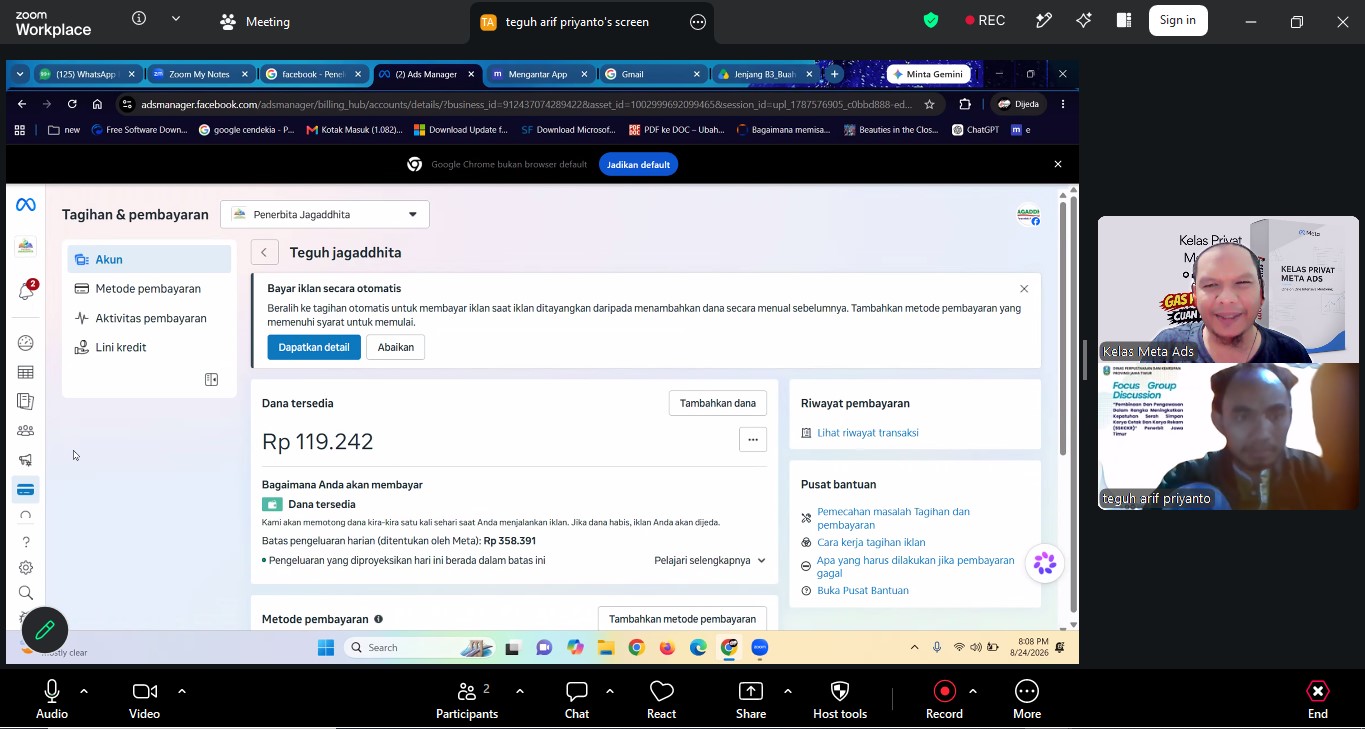Open the three-dot menu beside Rp 119.242
Viewport: 1365px width, 729px height.
[753, 439]
